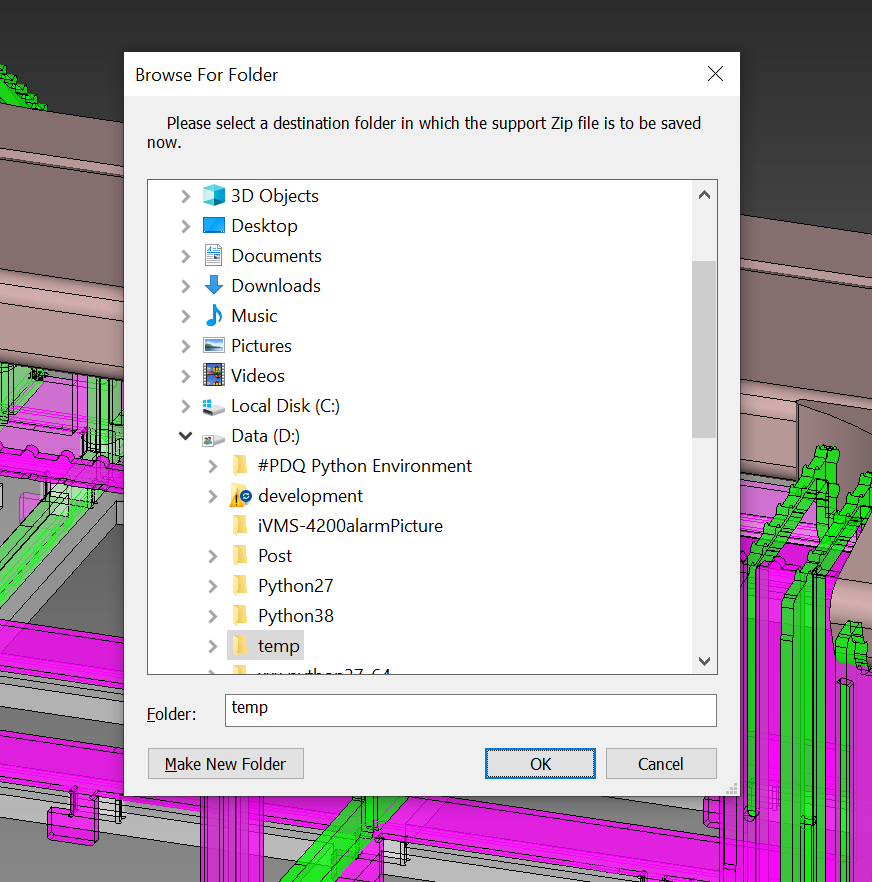The image size is (872, 882).
Task: Click the Documents icon in tree
Action: pos(213,256)
